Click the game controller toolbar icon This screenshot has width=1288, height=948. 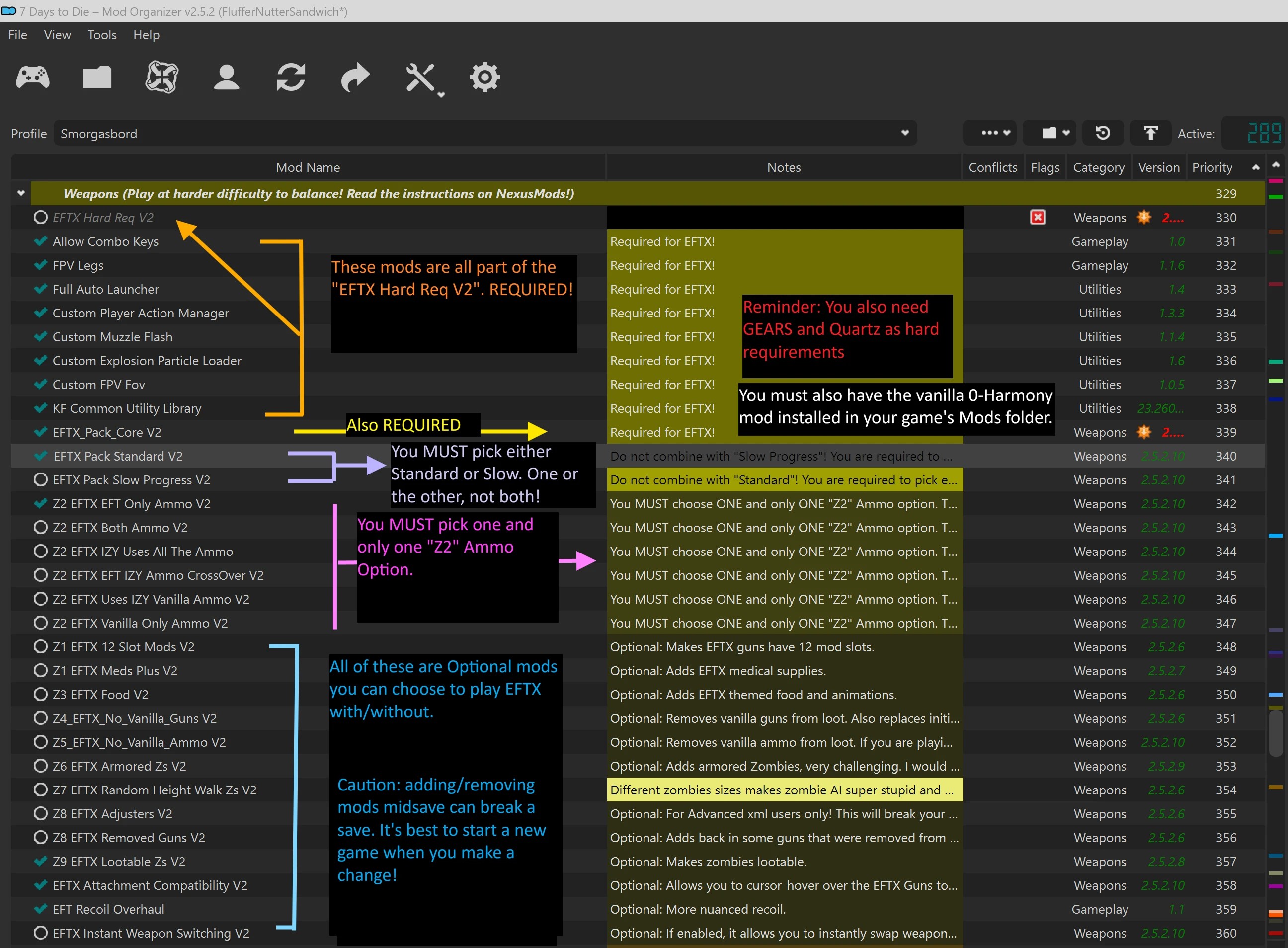(x=33, y=78)
